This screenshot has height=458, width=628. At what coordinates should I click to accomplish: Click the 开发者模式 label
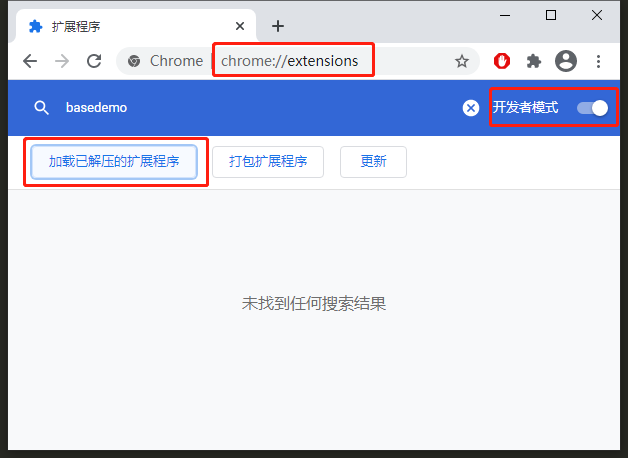(525, 107)
